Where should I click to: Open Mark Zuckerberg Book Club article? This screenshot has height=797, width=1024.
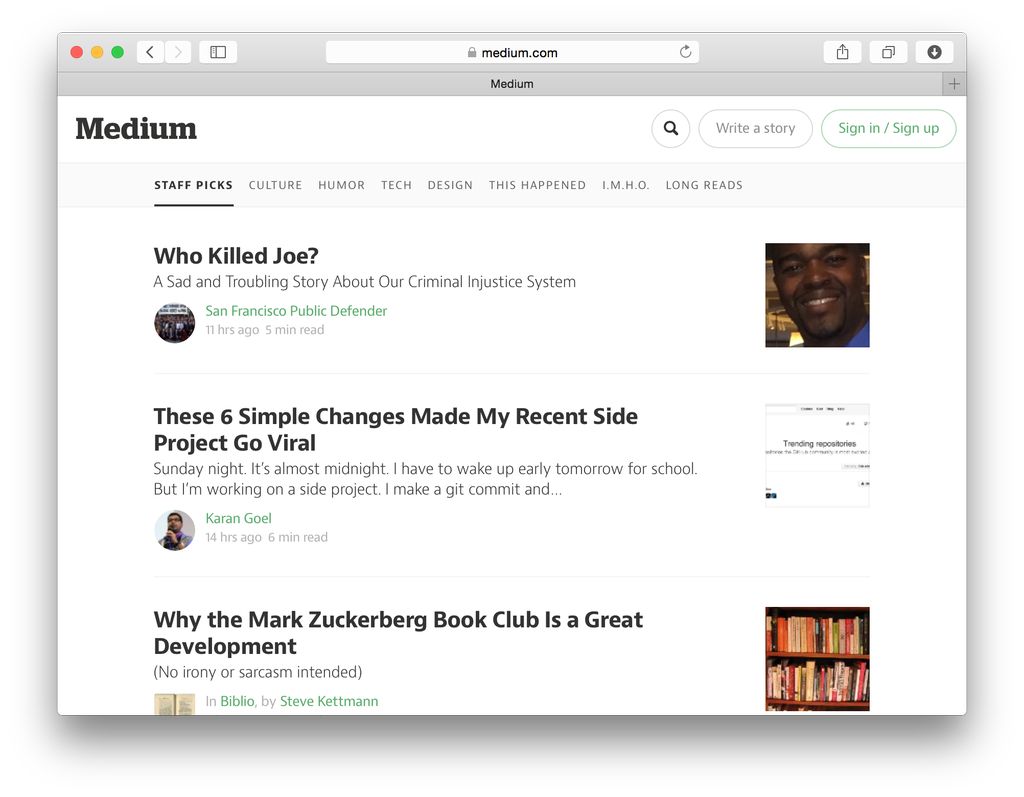pos(398,633)
